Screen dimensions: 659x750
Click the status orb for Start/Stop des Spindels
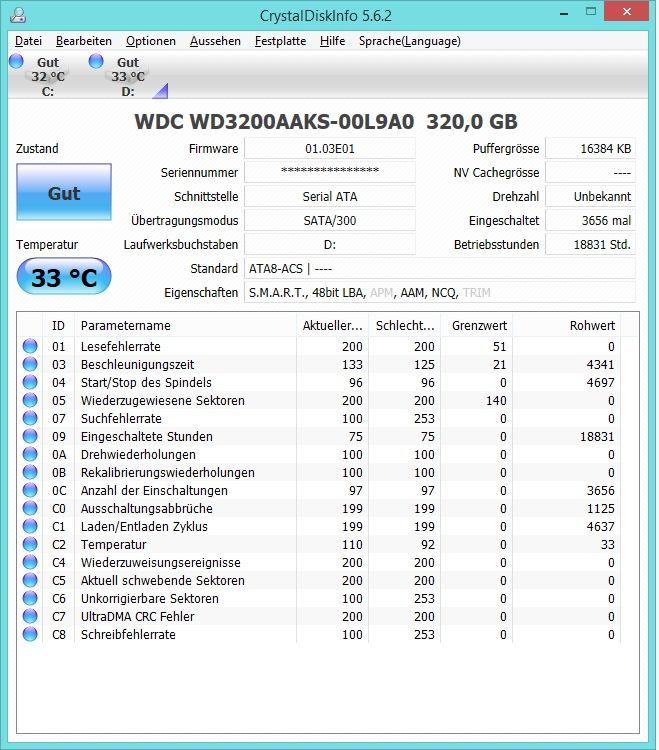click(x=30, y=382)
